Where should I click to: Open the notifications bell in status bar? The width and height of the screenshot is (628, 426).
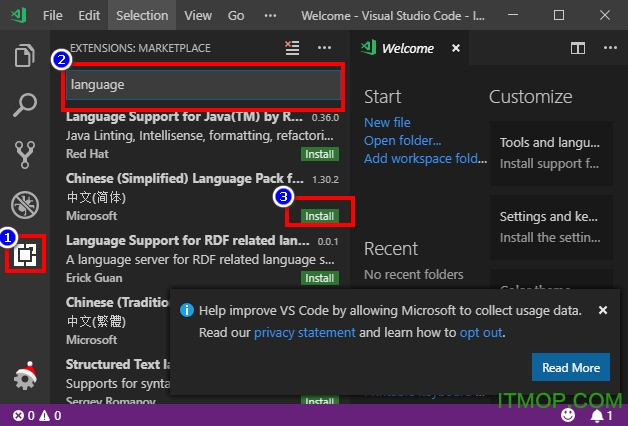[x=601, y=416]
